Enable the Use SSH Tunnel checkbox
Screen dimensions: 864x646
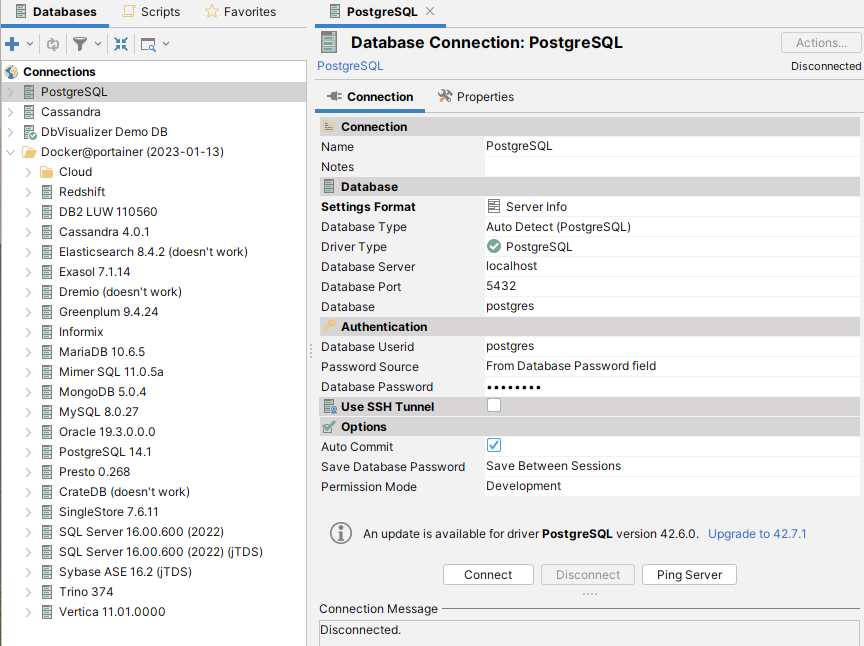pyautogui.click(x=494, y=406)
